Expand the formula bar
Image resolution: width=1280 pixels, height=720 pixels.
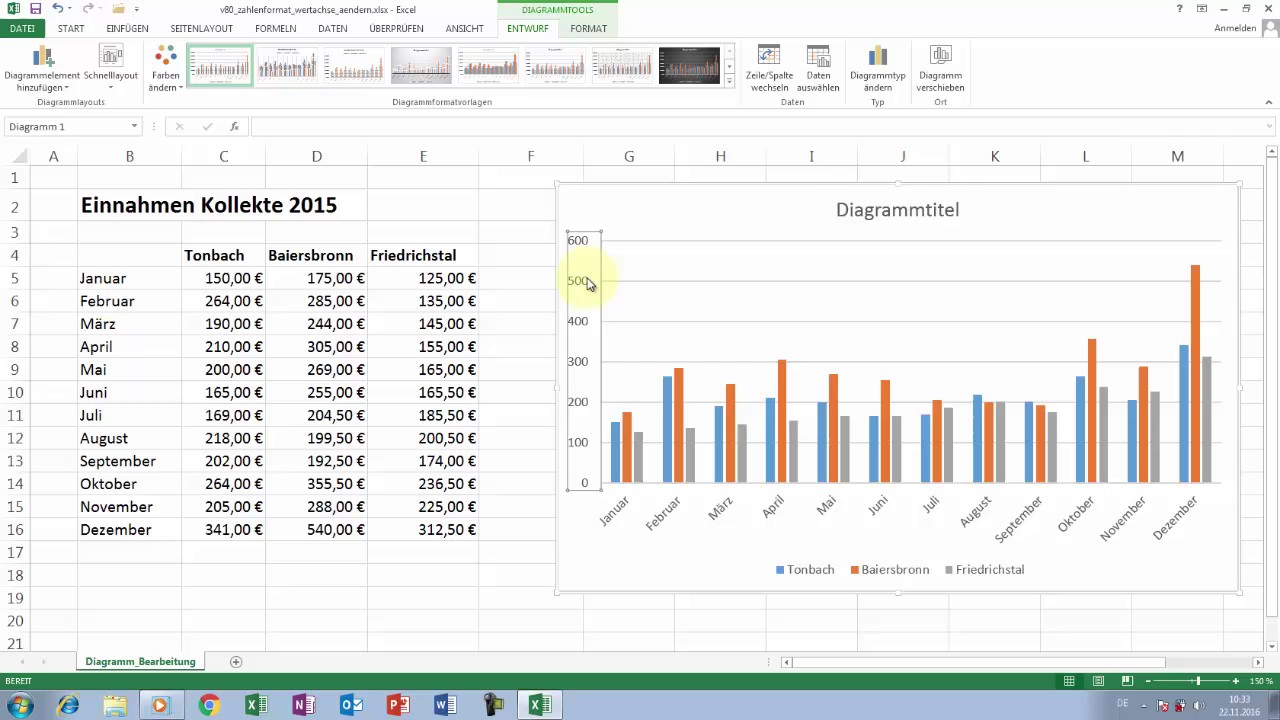click(x=1269, y=127)
